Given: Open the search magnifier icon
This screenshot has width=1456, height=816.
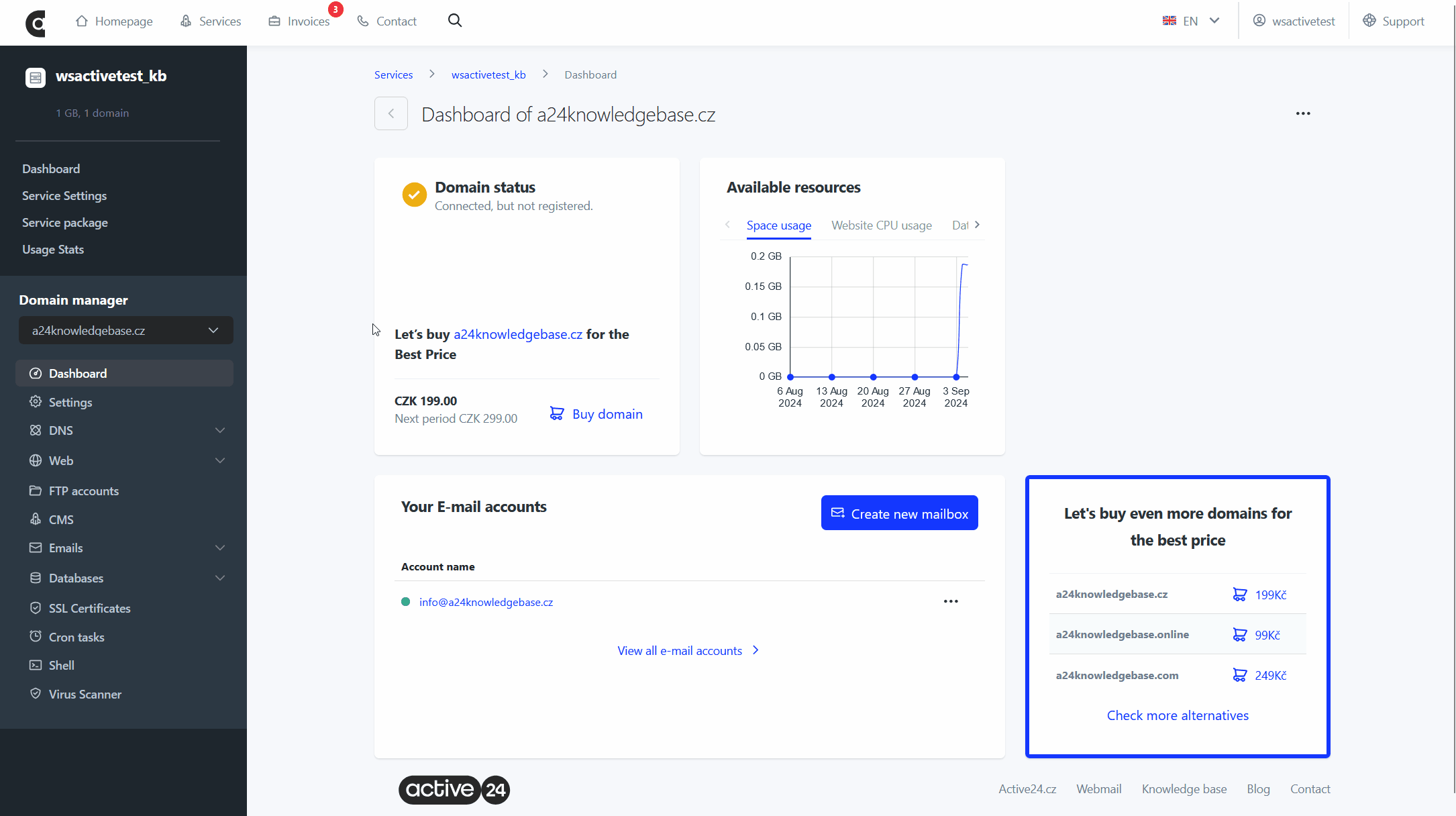Looking at the screenshot, I should point(455,21).
